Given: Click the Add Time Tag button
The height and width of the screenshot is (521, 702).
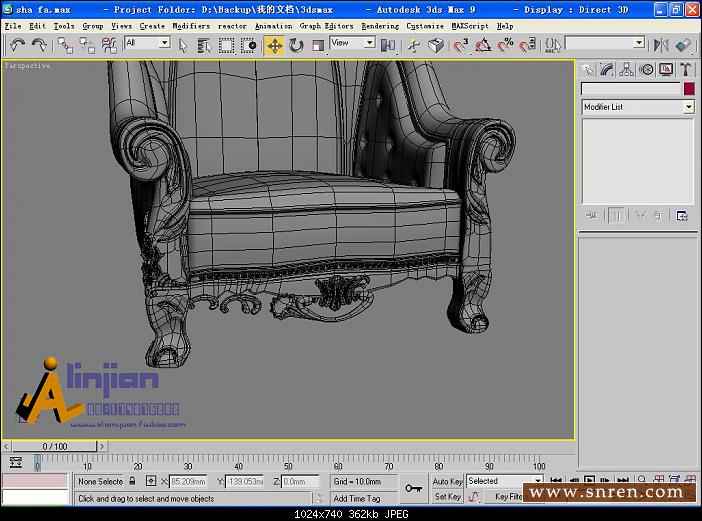Looking at the screenshot, I should (356, 498).
